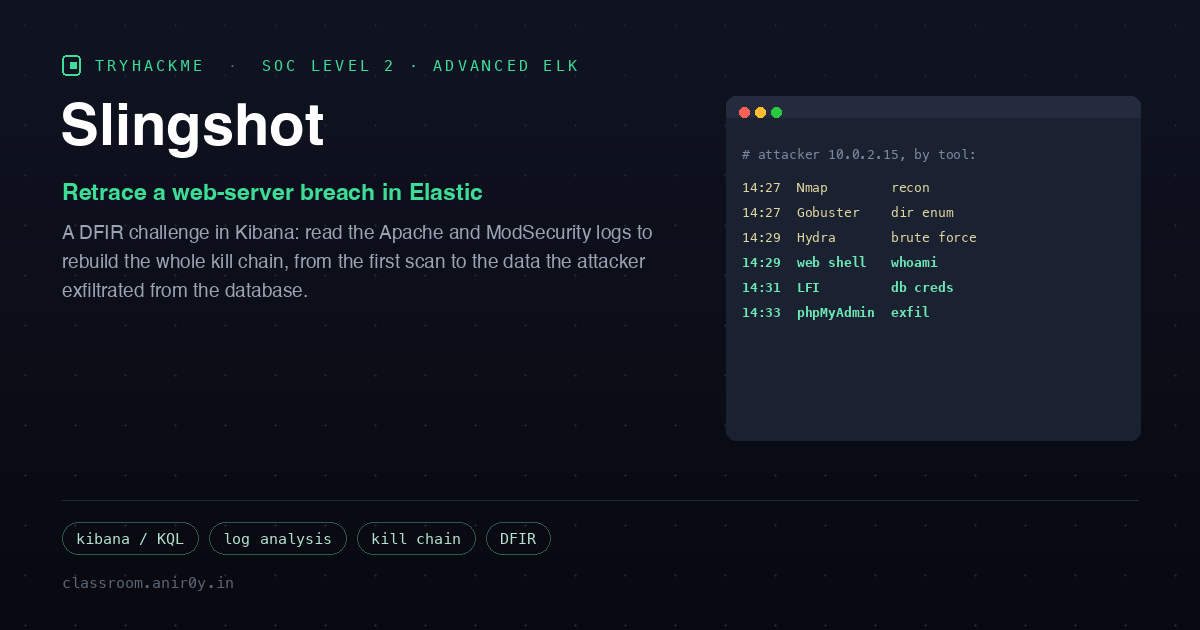1200x630 pixels.
Task: Click the '# attacker 10.0.2.15, by tool:' comment
Action: 859,155
